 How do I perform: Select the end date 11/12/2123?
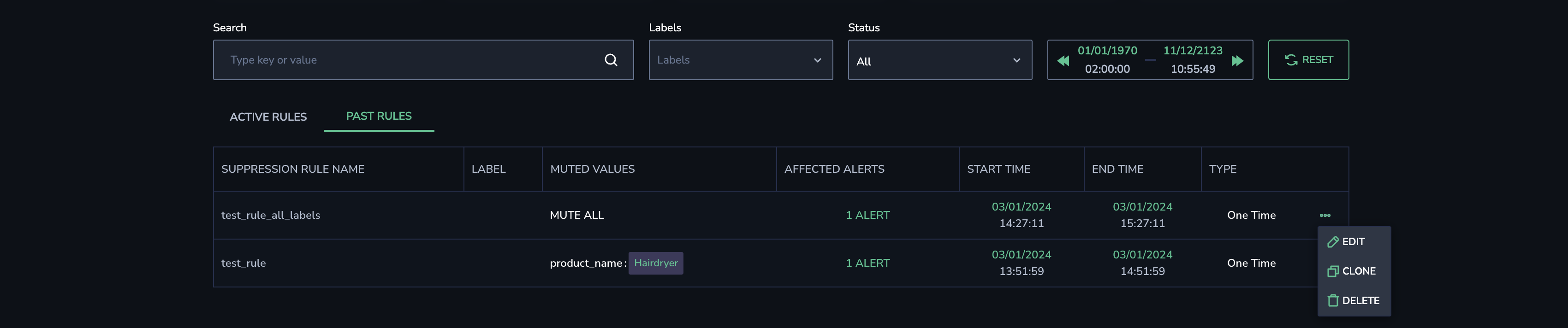pyautogui.click(x=1193, y=51)
